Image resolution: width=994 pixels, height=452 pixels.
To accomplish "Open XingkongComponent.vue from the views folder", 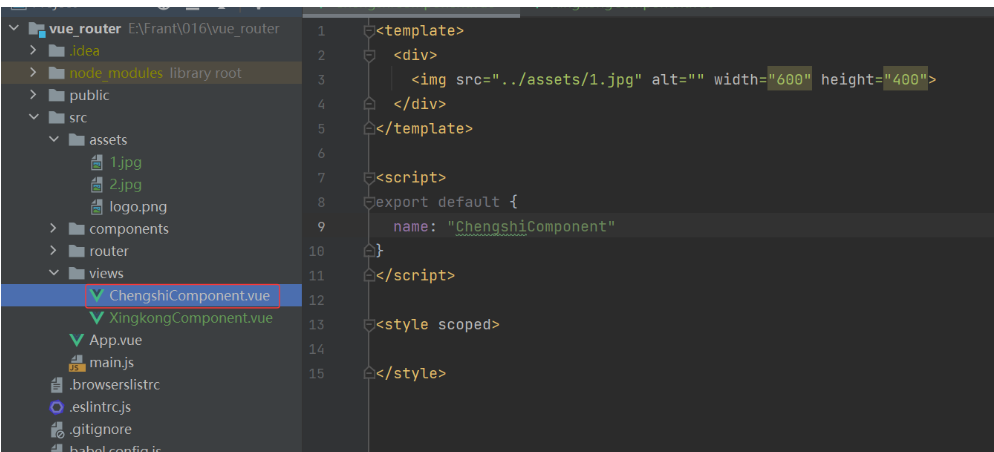I will click(191, 318).
